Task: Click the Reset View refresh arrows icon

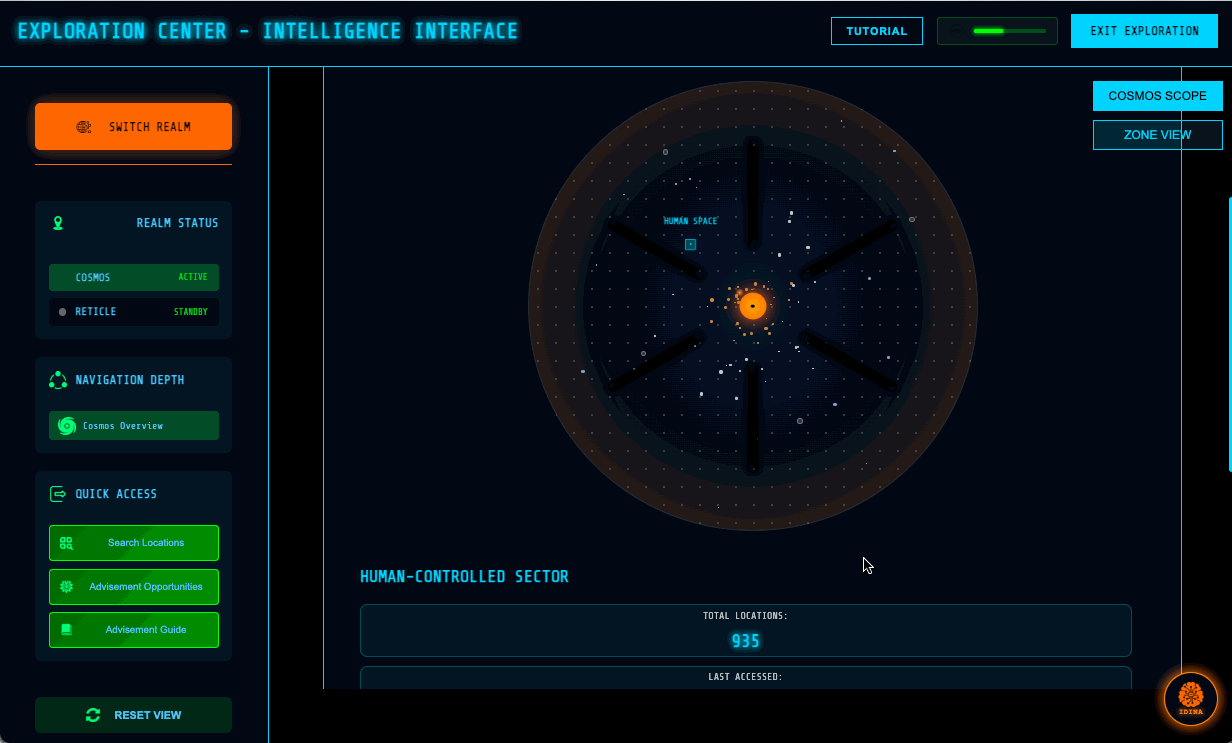Action: (x=93, y=715)
